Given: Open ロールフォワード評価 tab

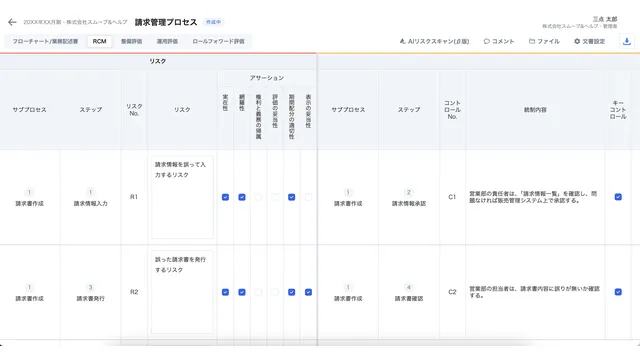Looking at the screenshot, I should (x=218, y=41).
